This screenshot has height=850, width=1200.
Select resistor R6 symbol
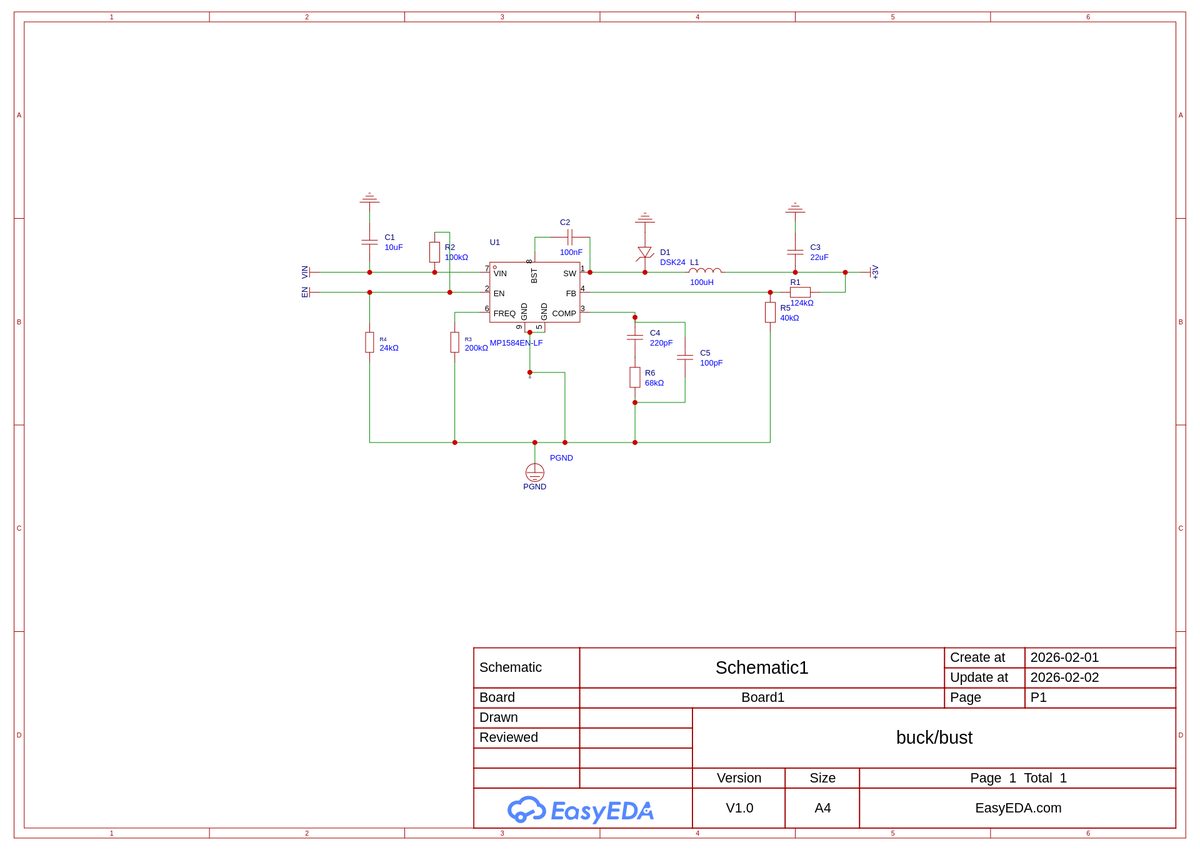(634, 377)
